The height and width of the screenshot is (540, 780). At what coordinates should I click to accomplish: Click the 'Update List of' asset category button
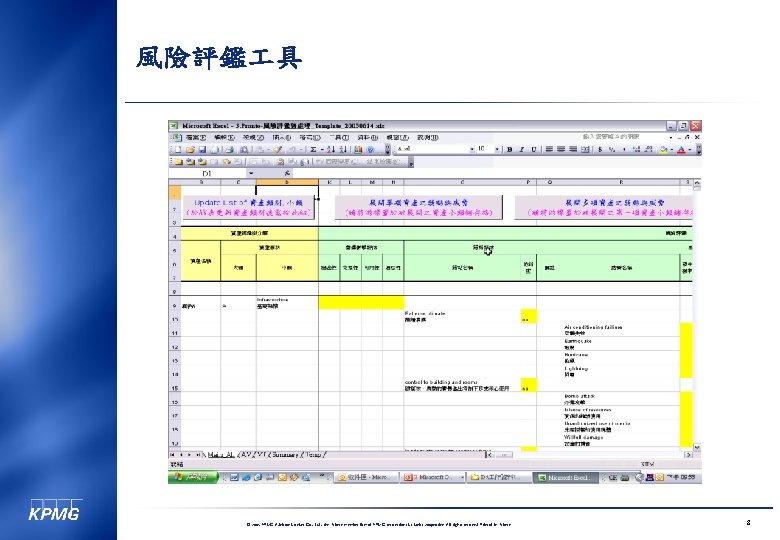coord(248,208)
